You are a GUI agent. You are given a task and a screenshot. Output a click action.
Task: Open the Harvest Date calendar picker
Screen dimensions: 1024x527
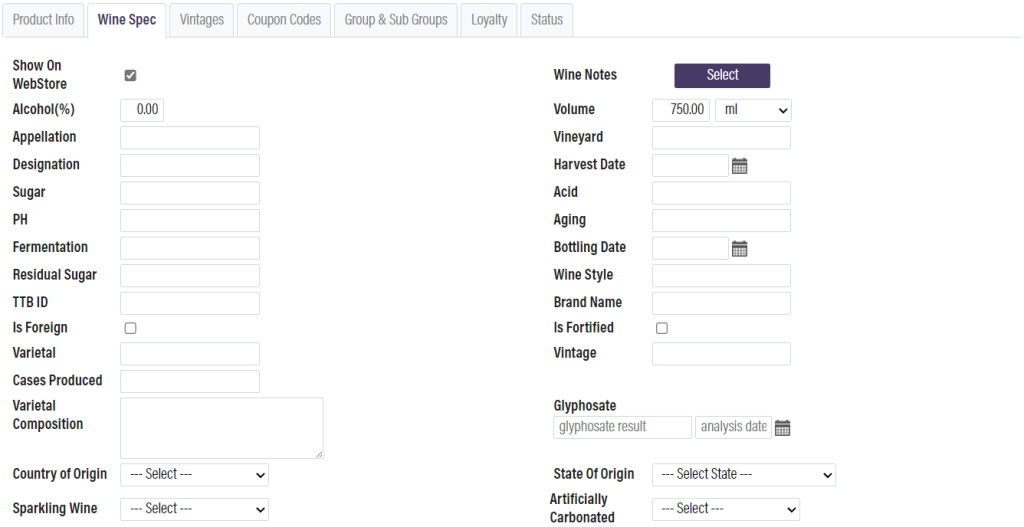tap(739, 166)
